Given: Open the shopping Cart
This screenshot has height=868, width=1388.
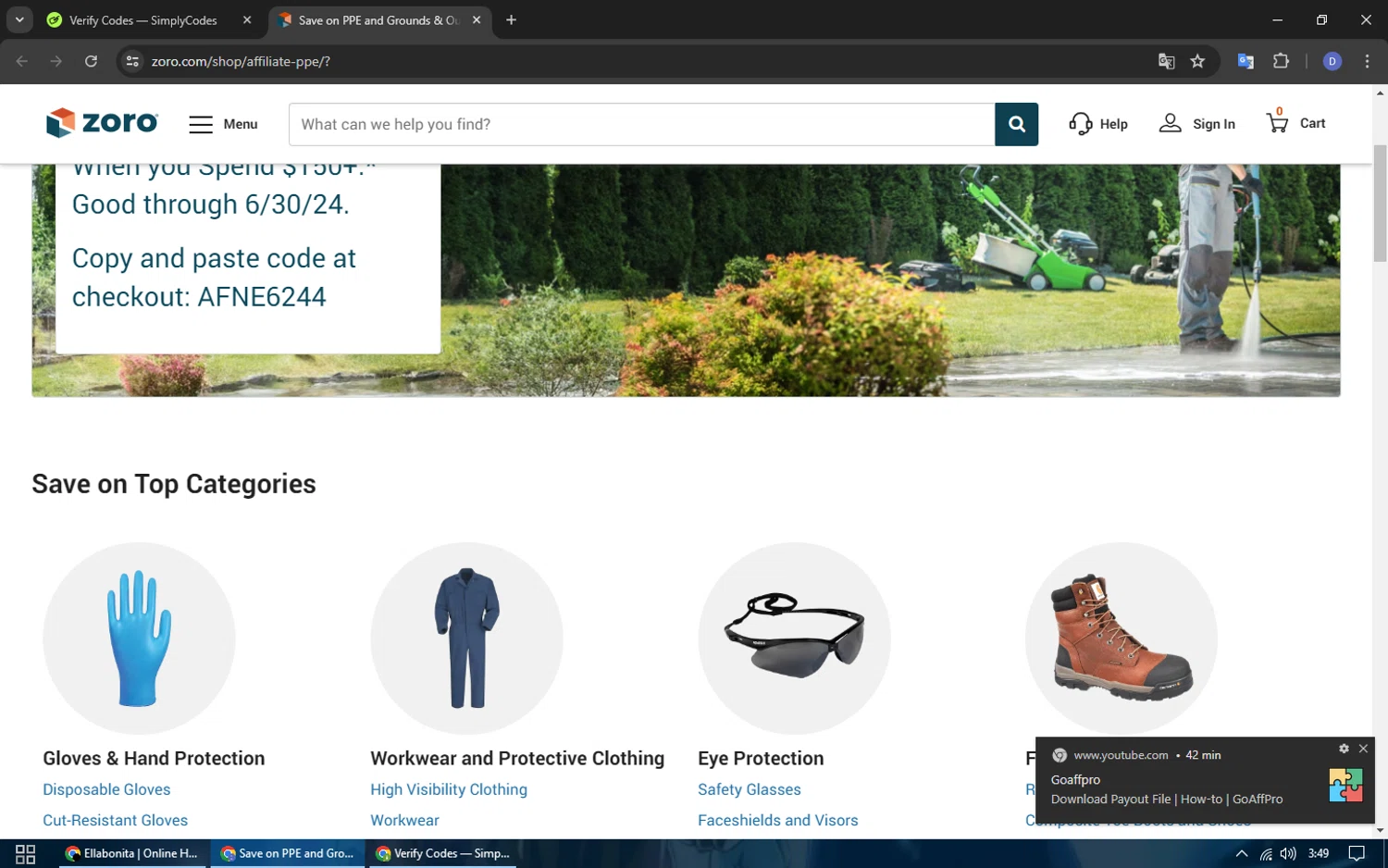Looking at the screenshot, I should (1295, 122).
